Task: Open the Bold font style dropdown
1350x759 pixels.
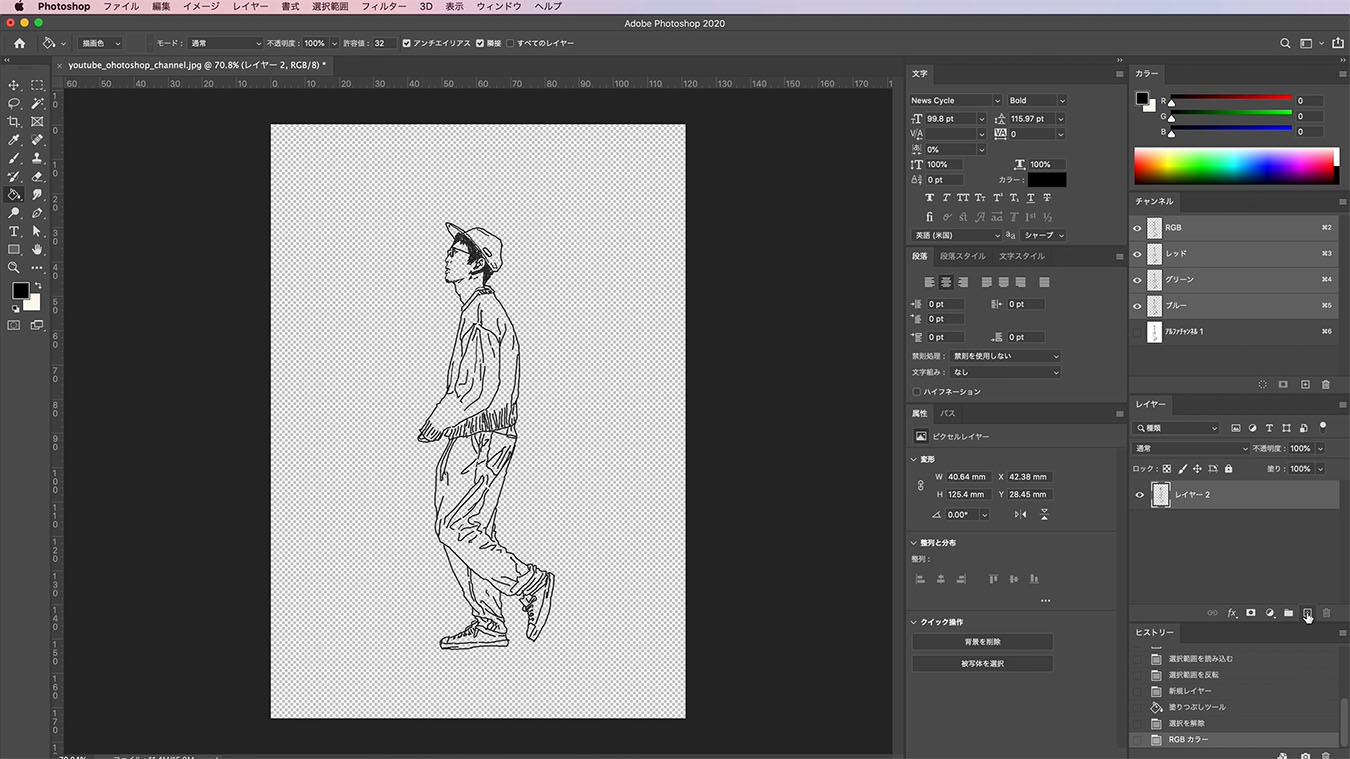Action: [x=1037, y=100]
